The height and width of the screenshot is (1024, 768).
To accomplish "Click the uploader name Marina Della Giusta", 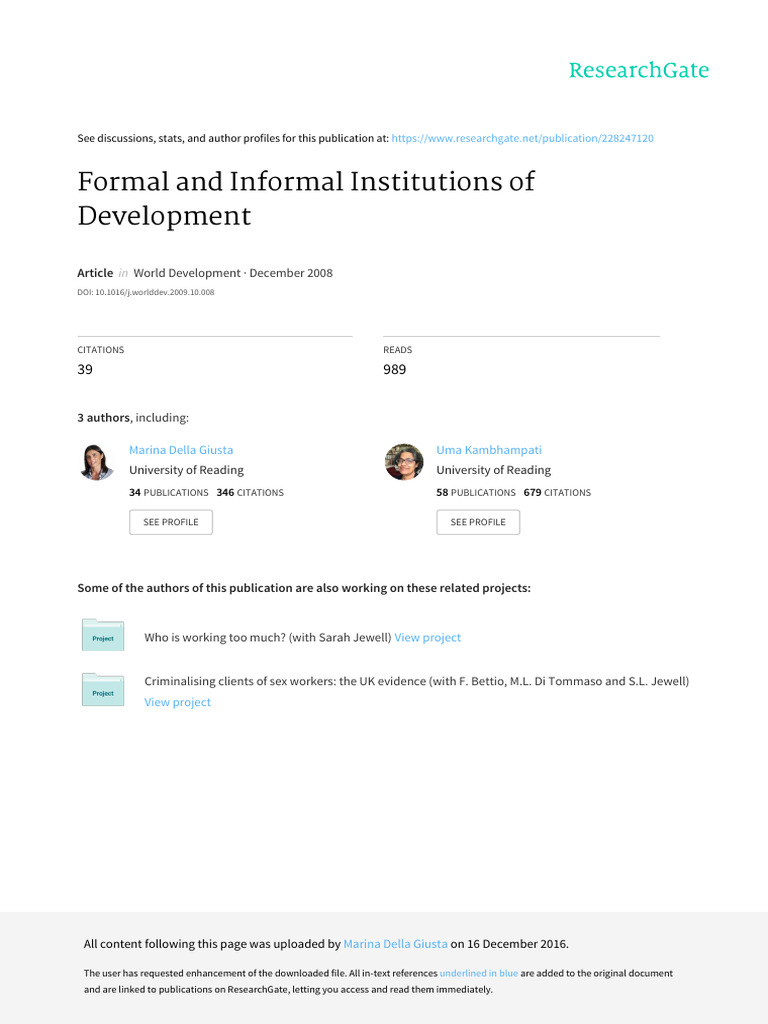I will [x=395, y=943].
